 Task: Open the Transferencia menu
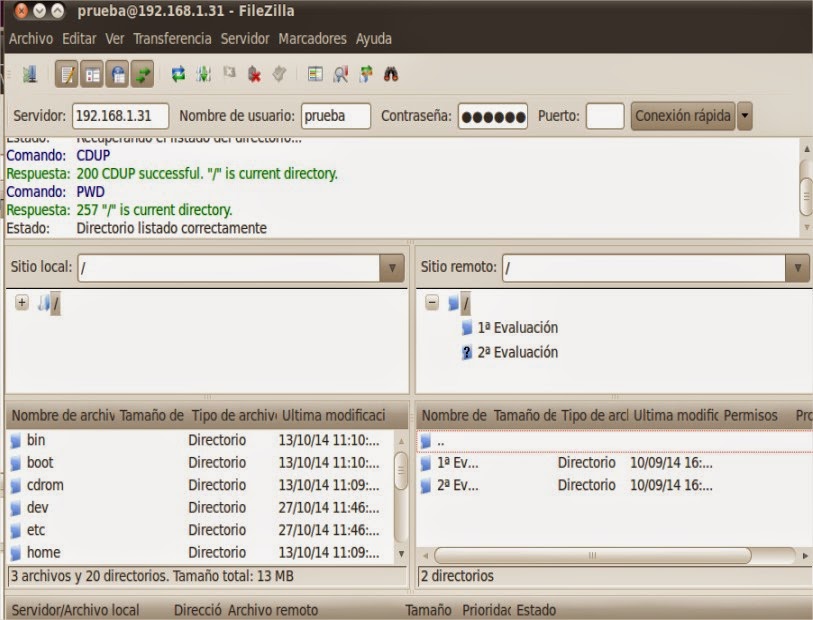tap(172, 38)
